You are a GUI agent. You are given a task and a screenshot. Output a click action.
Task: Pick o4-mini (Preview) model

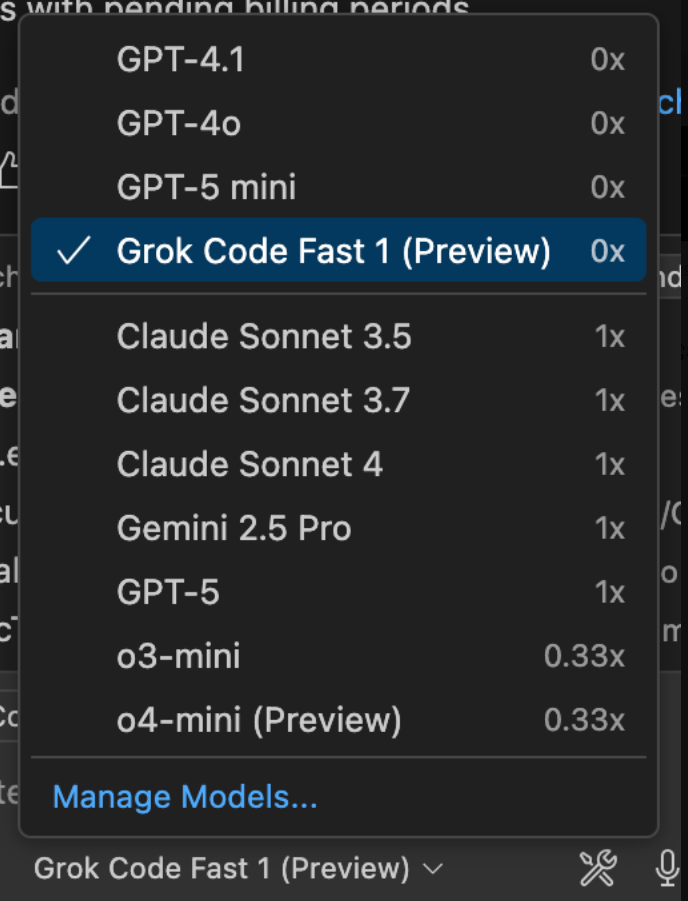click(x=339, y=719)
